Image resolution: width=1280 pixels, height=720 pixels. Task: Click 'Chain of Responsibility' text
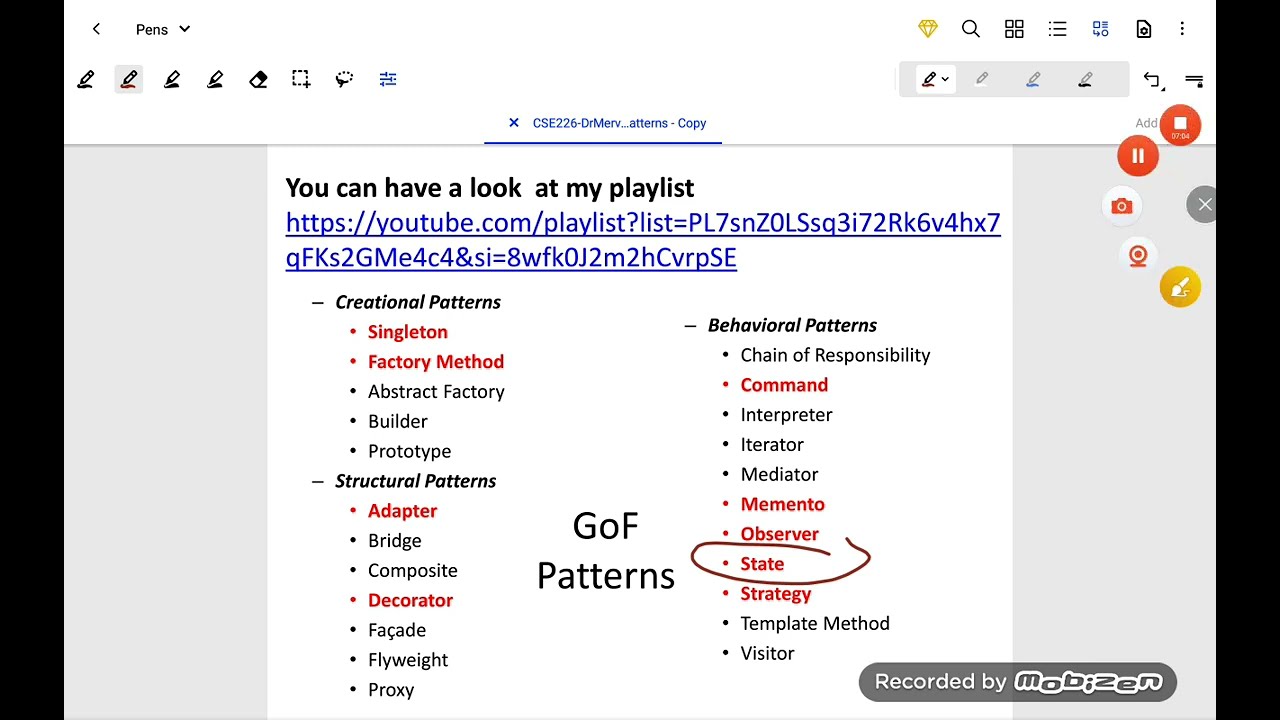coord(835,355)
